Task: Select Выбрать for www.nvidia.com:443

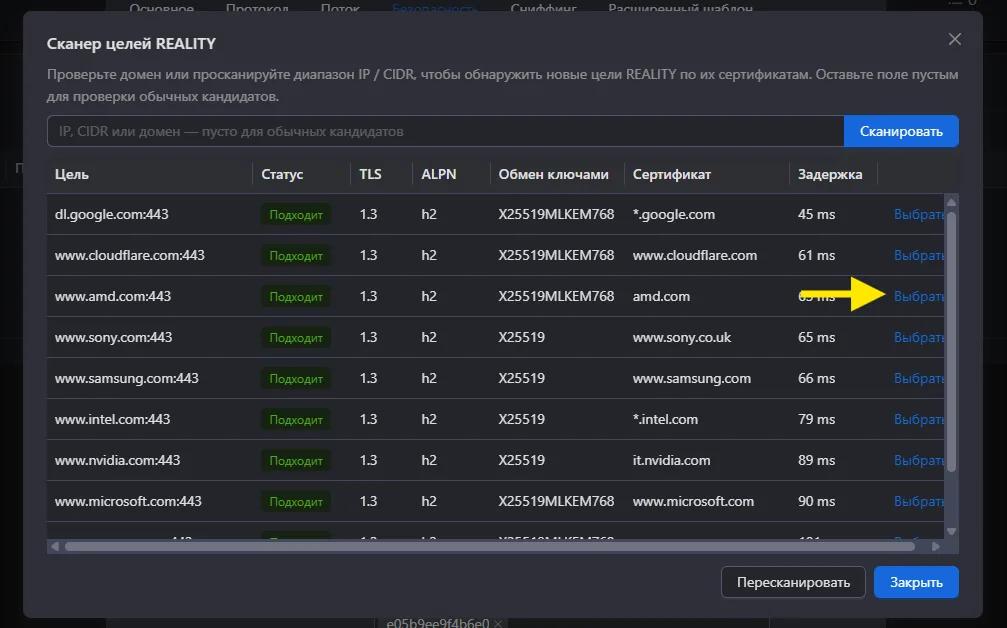Action: [x=918, y=460]
